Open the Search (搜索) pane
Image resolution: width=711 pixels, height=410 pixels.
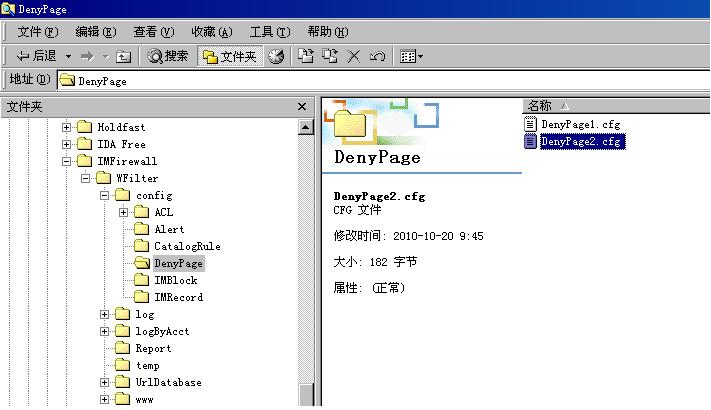[167, 56]
